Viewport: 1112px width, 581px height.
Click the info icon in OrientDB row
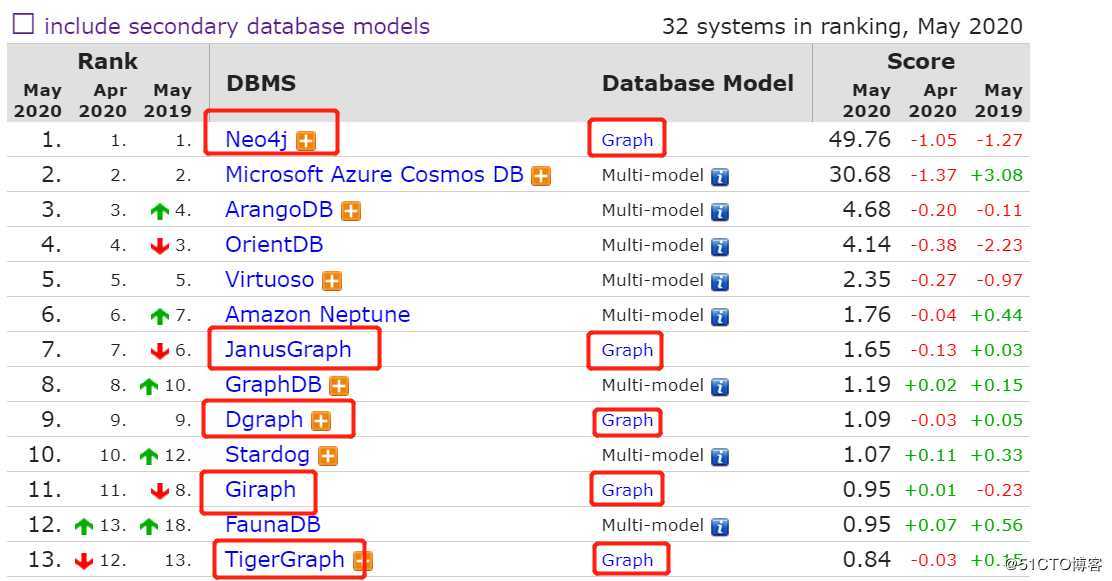click(x=720, y=247)
